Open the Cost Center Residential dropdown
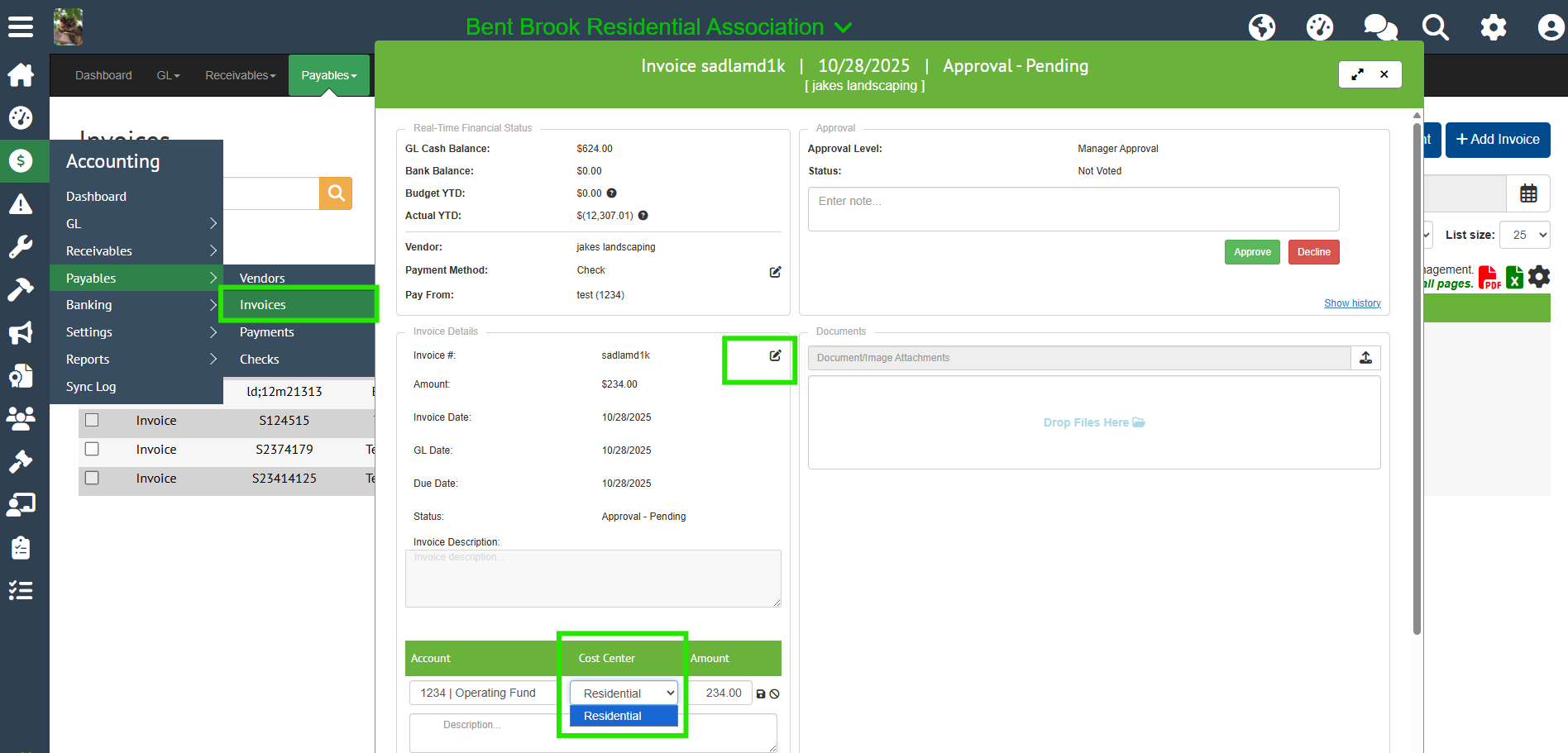This screenshot has width=1568, height=753. coord(624,693)
